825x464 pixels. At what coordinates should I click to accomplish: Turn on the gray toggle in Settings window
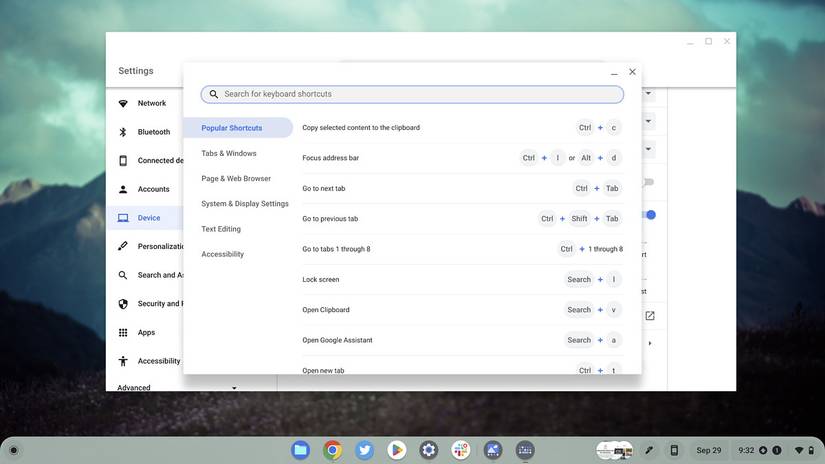tap(648, 182)
